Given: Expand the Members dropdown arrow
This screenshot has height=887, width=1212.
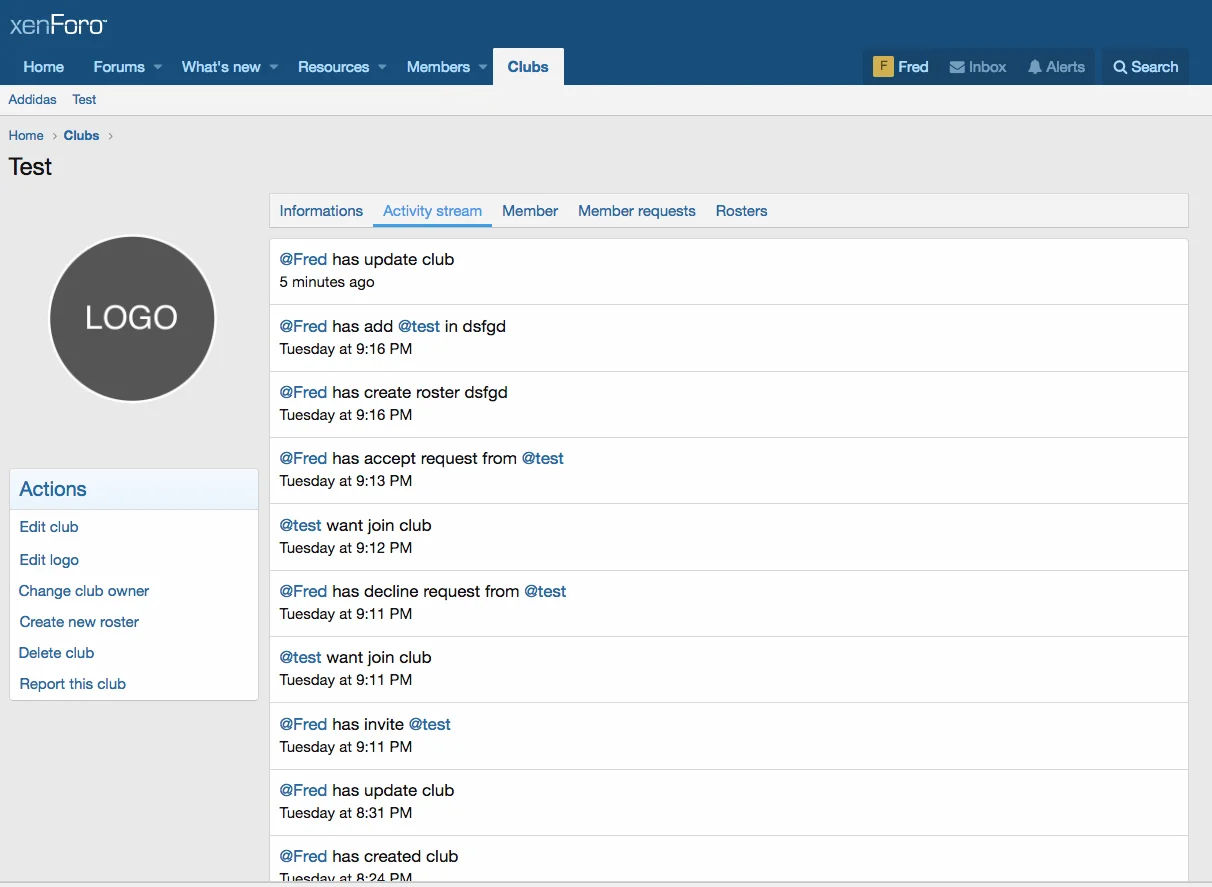Looking at the screenshot, I should coord(483,68).
